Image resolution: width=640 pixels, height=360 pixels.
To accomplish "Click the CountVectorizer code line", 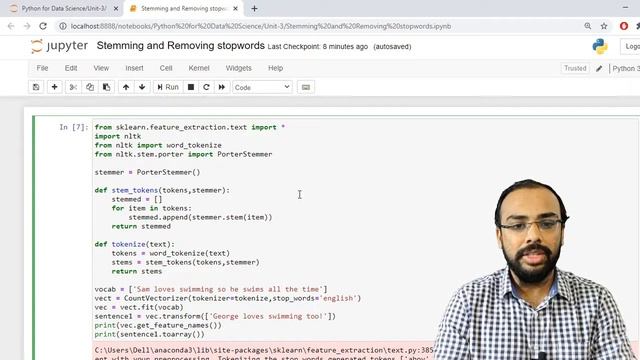I will pos(228,298).
